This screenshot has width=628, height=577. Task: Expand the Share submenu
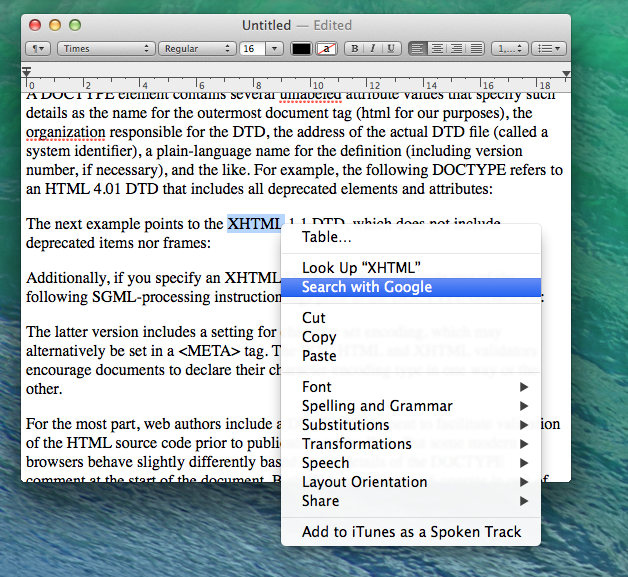411,501
